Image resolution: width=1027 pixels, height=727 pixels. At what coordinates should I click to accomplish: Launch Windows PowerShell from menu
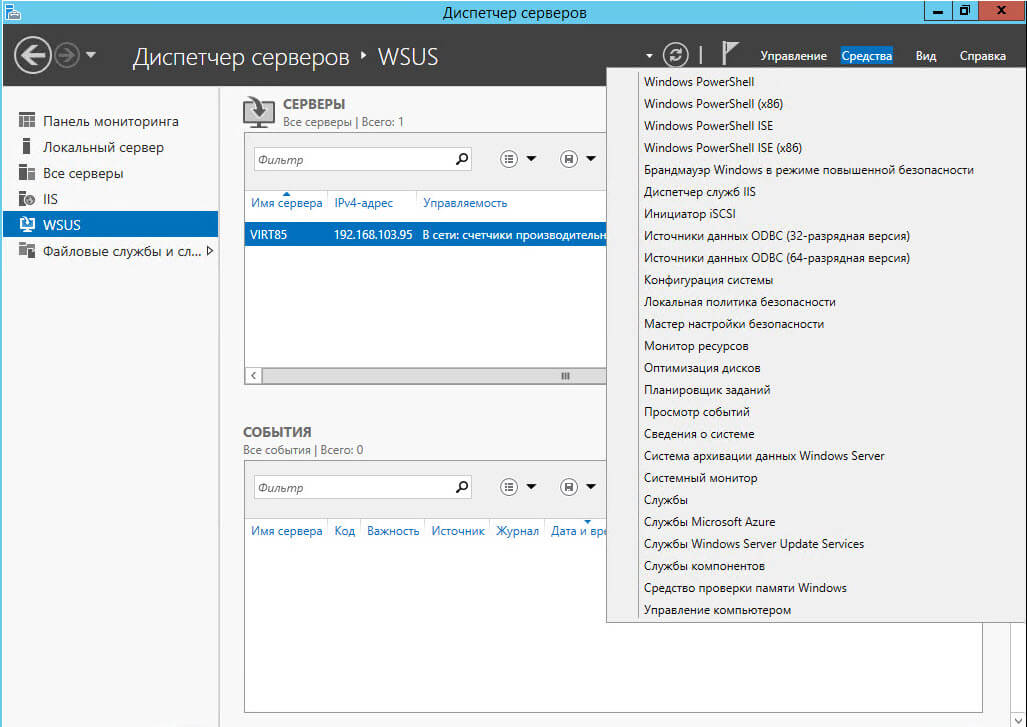coord(699,82)
